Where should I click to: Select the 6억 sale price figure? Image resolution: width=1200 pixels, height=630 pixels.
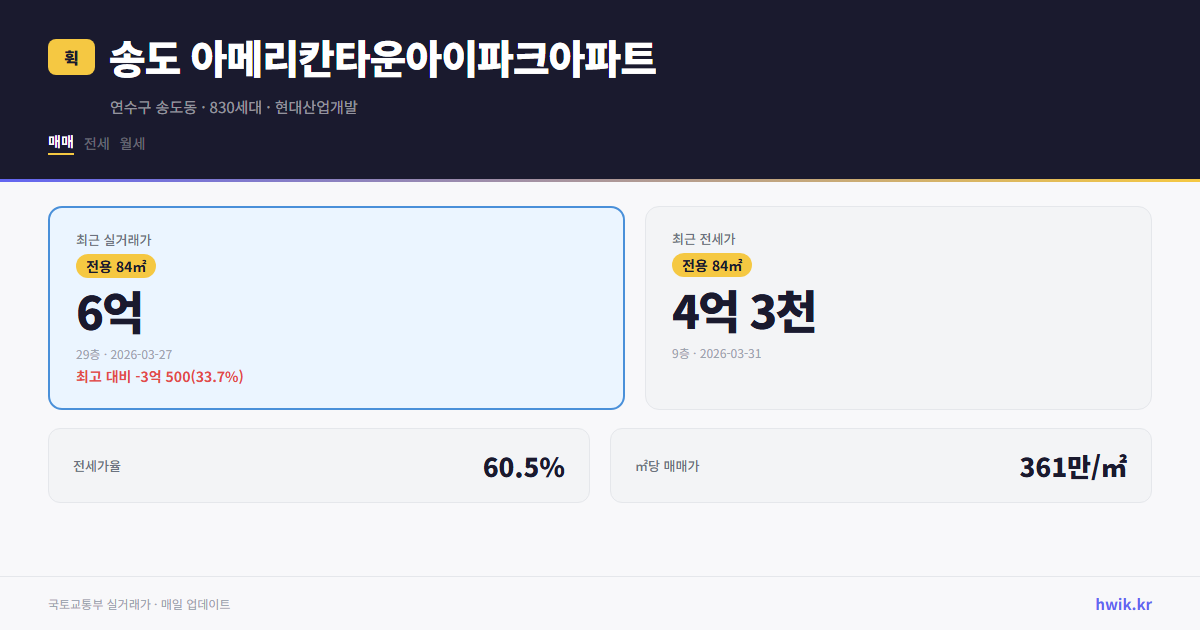click(106, 313)
